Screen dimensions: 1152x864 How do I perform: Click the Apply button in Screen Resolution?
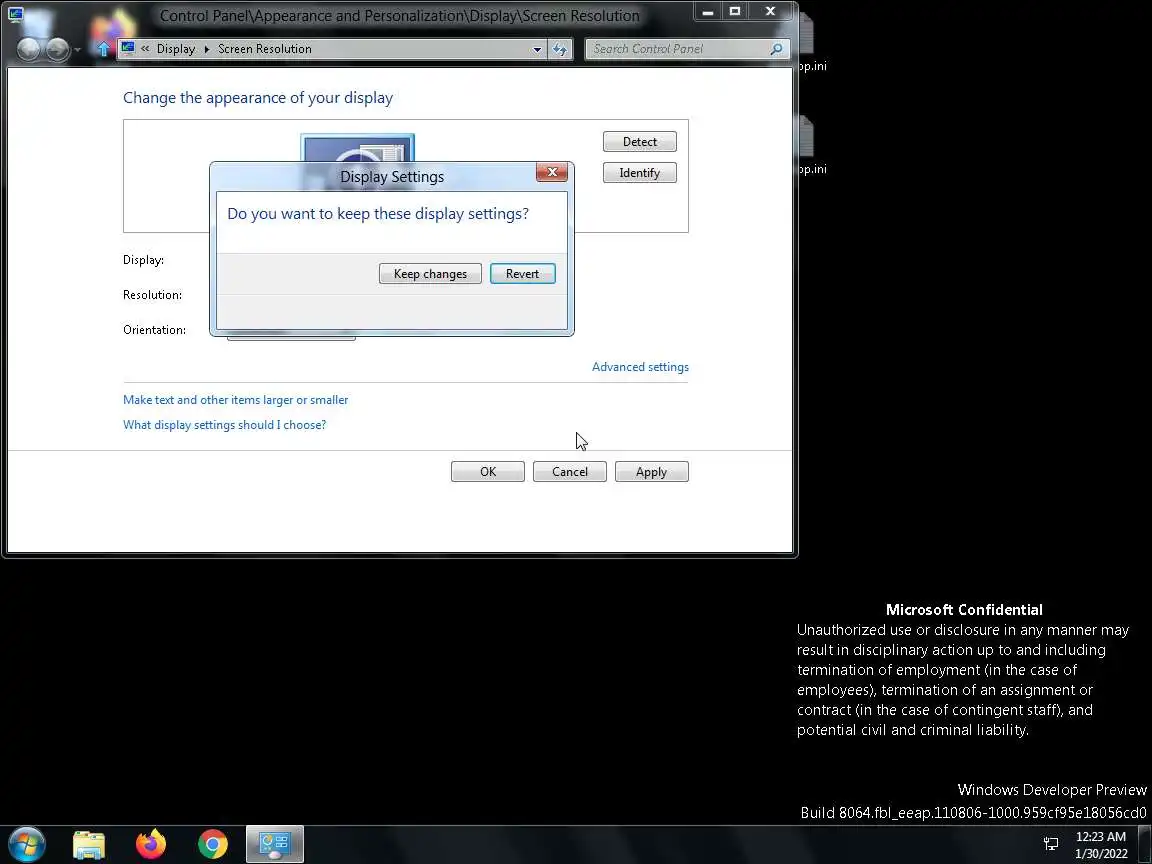[x=651, y=472]
